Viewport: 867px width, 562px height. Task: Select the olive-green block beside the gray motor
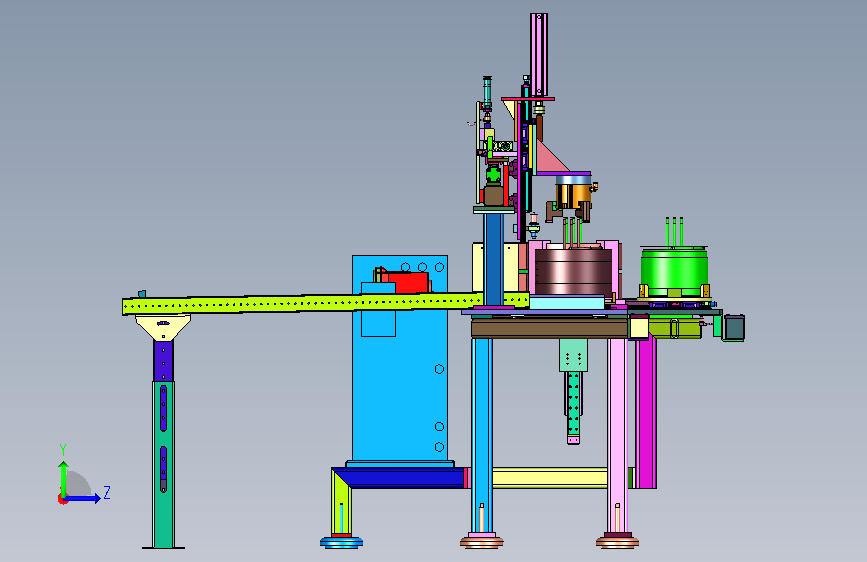click(x=675, y=329)
